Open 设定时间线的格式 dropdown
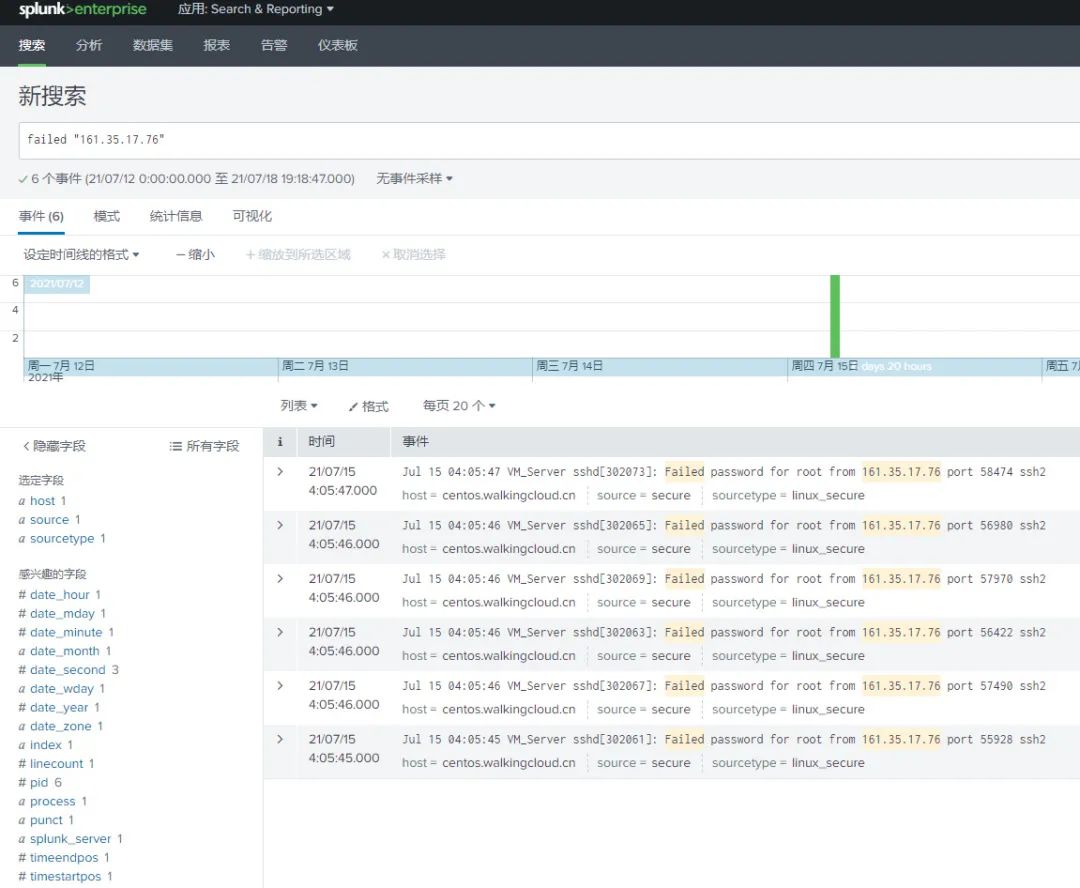Screen dimensions: 1080x888 [x=81, y=255]
